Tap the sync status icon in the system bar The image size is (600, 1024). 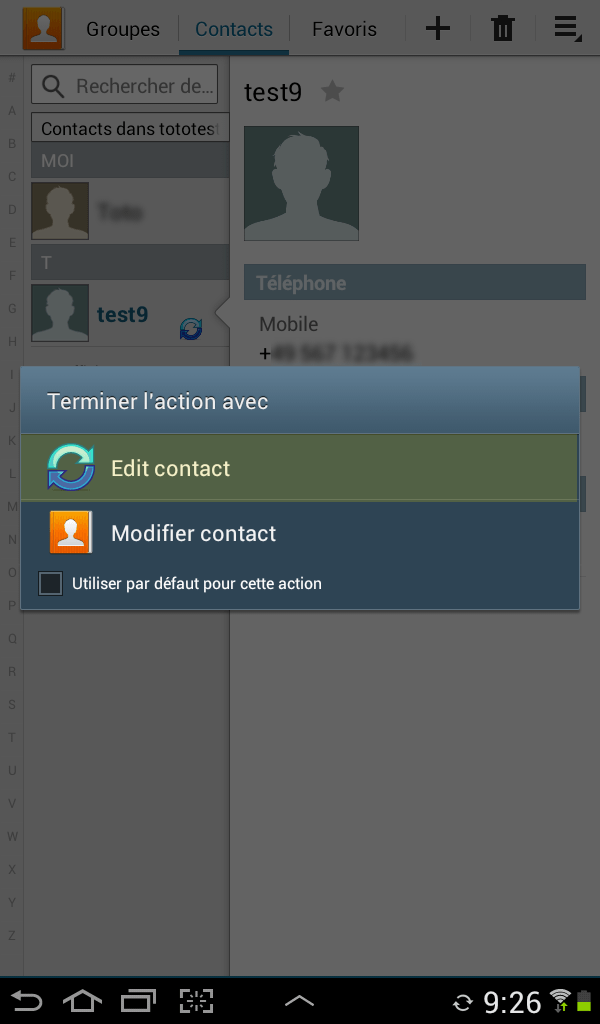tap(462, 1002)
